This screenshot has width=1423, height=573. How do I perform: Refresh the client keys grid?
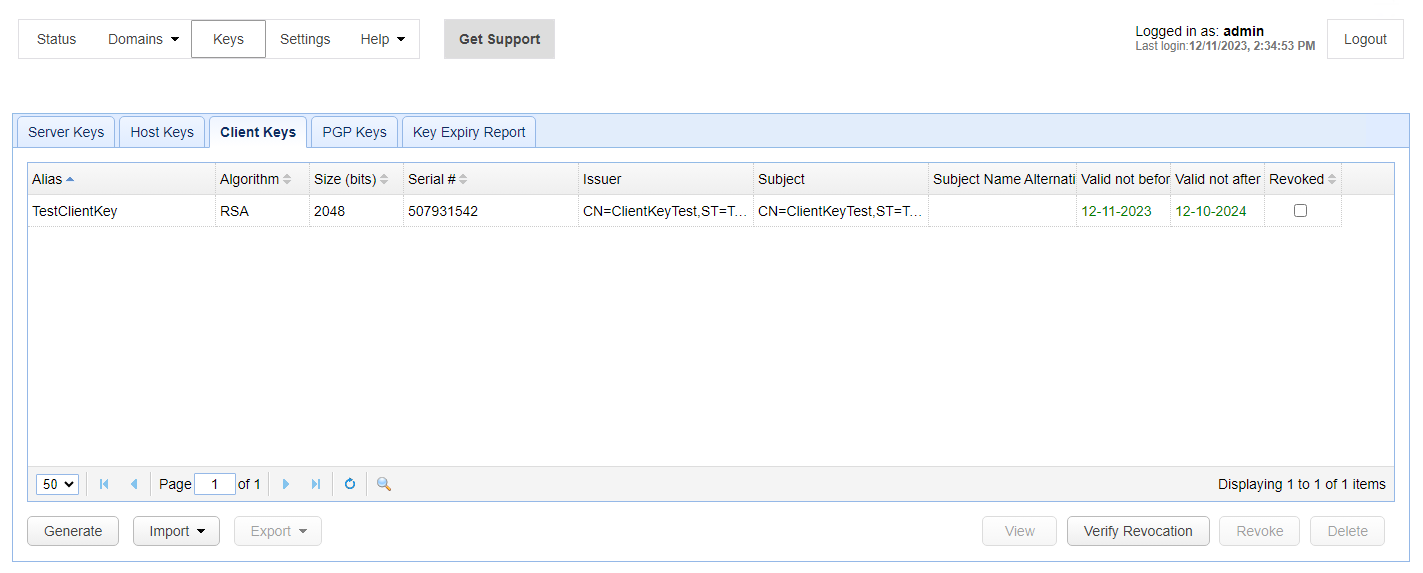coord(350,484)
